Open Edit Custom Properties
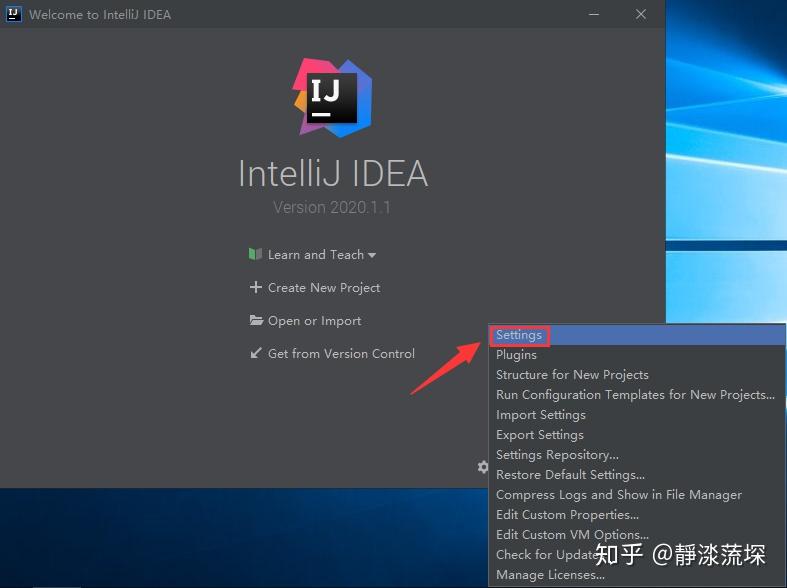This screenshot has width=787, height=588. point(636,515)
